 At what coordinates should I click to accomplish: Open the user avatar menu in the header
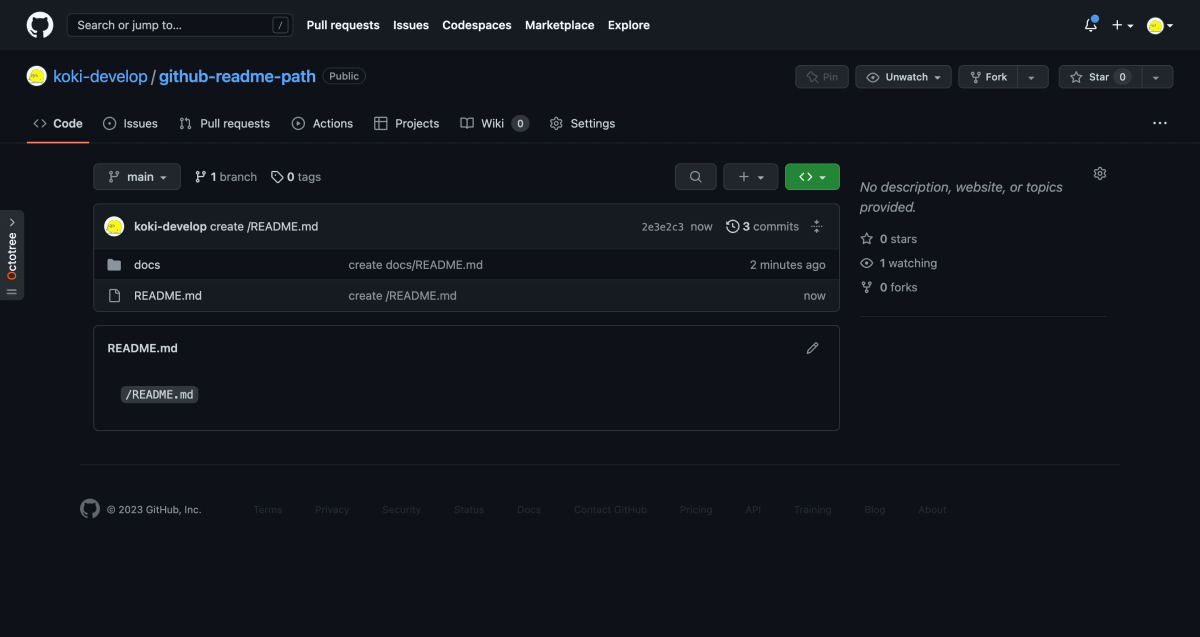click(1160, 25)
